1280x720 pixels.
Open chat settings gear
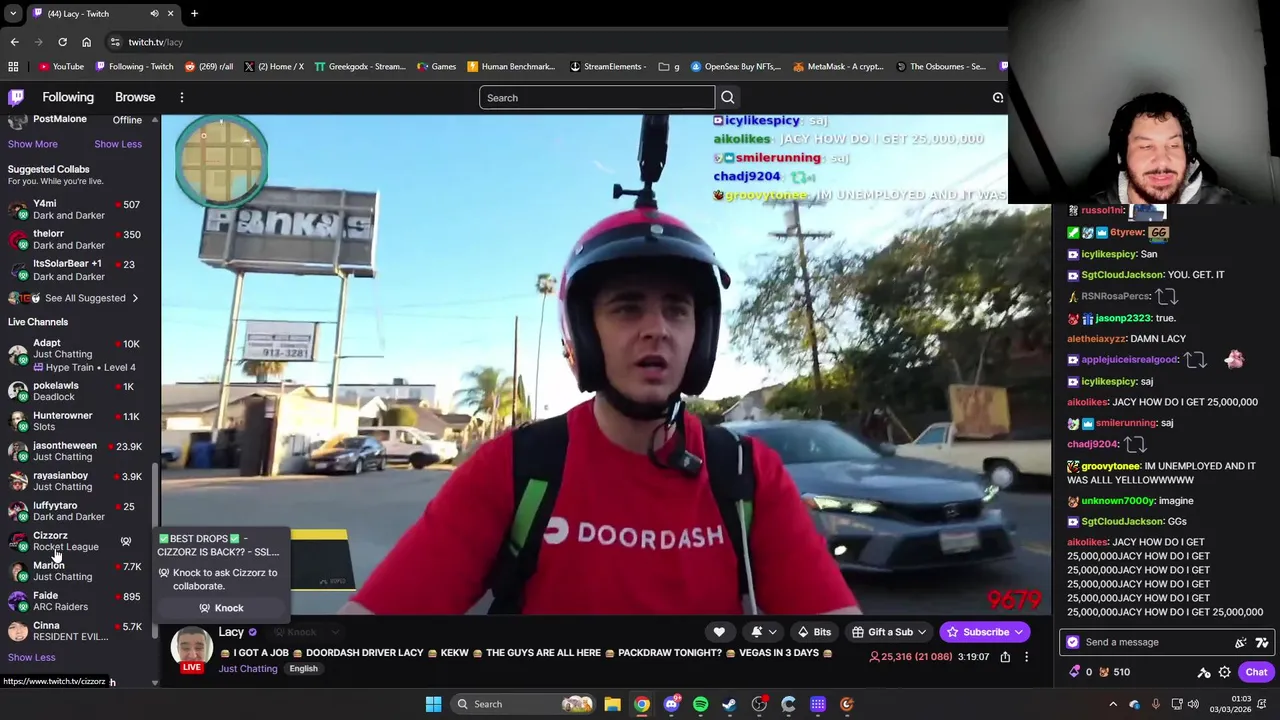pos(1224,672)
